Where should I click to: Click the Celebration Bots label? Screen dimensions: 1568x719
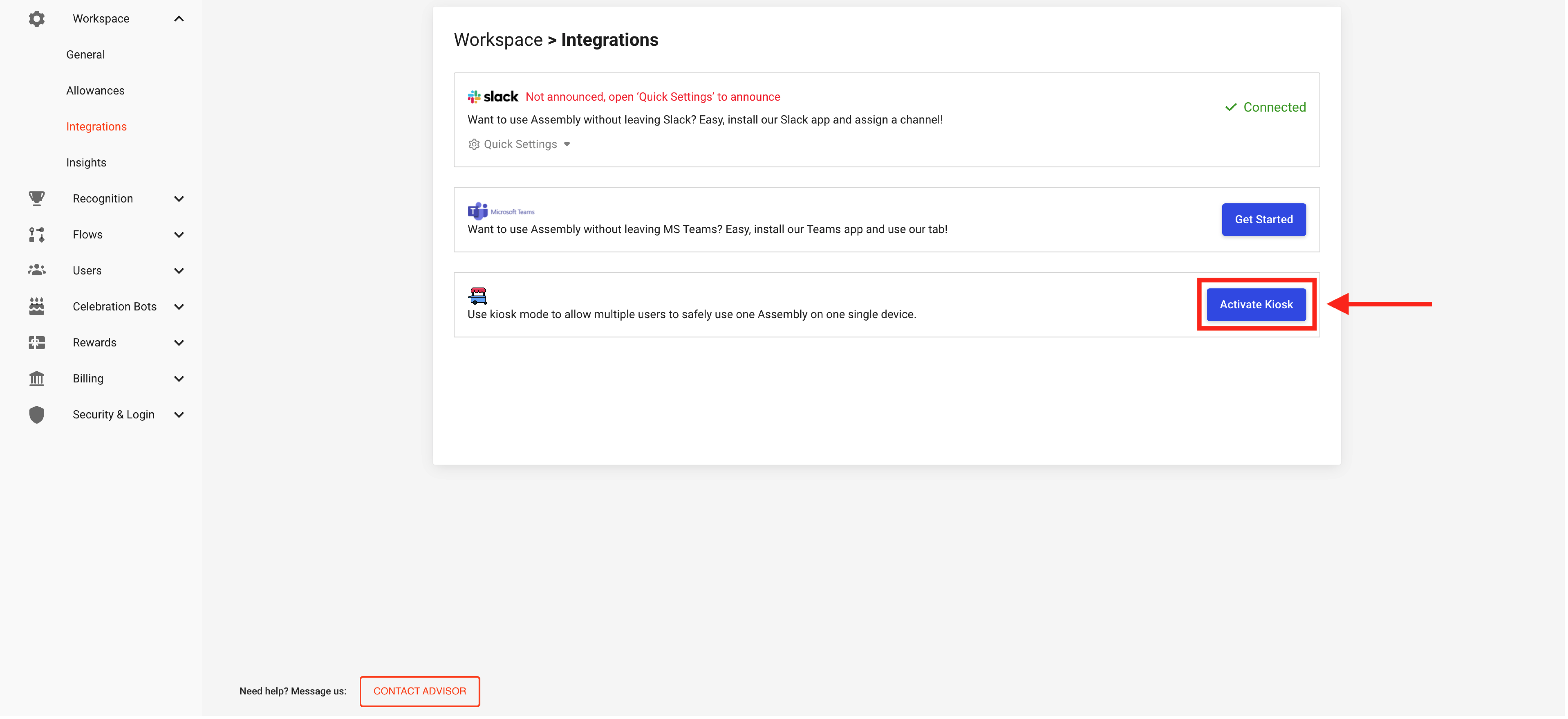[114, 306]
